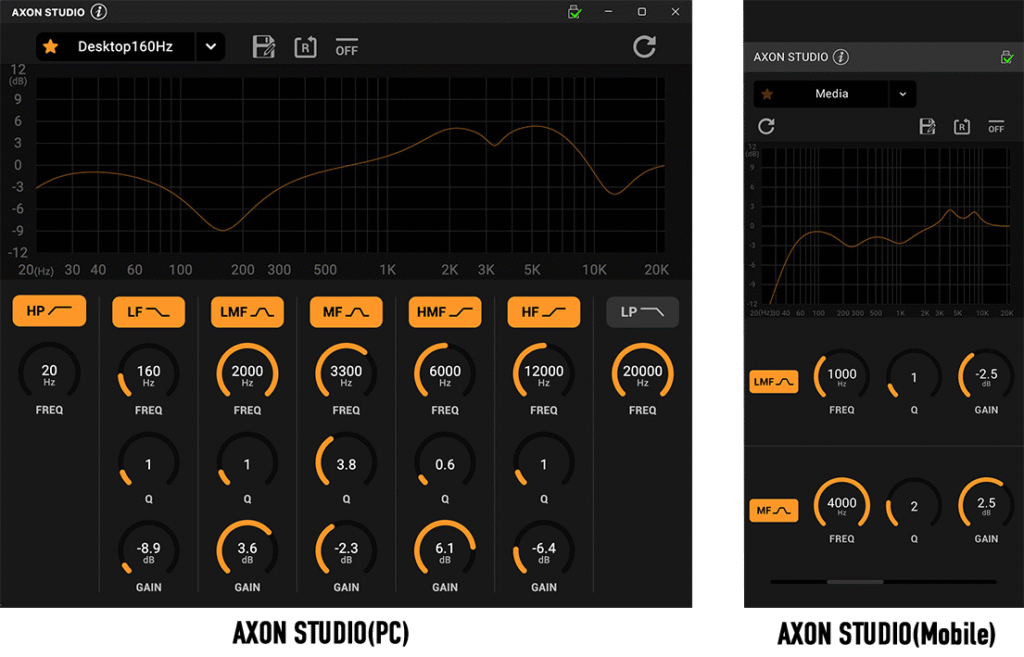Click the LMF gain knob showing 3.6 dB
The image size is (1024, 657).
point(247,550)
